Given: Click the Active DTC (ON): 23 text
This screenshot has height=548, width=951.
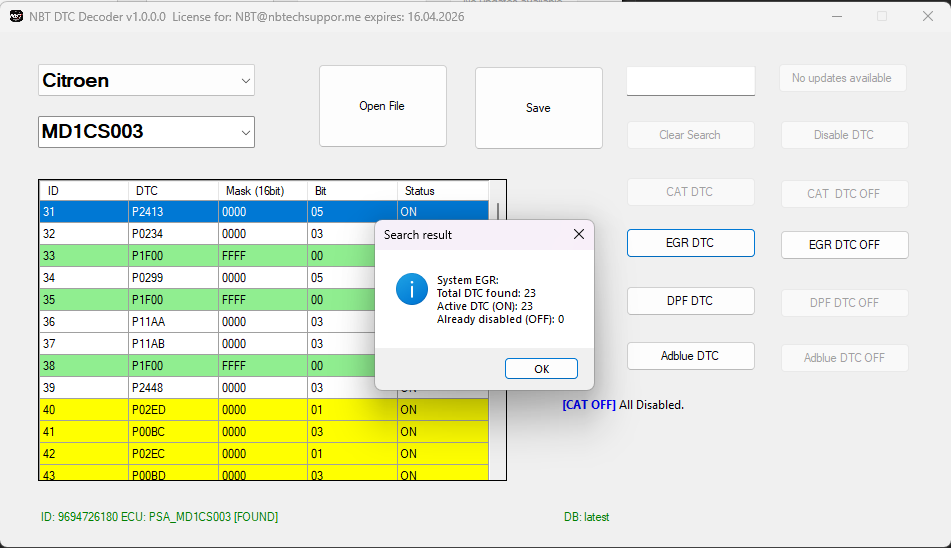Looking at the screenshot, I should tap(485, 306).
